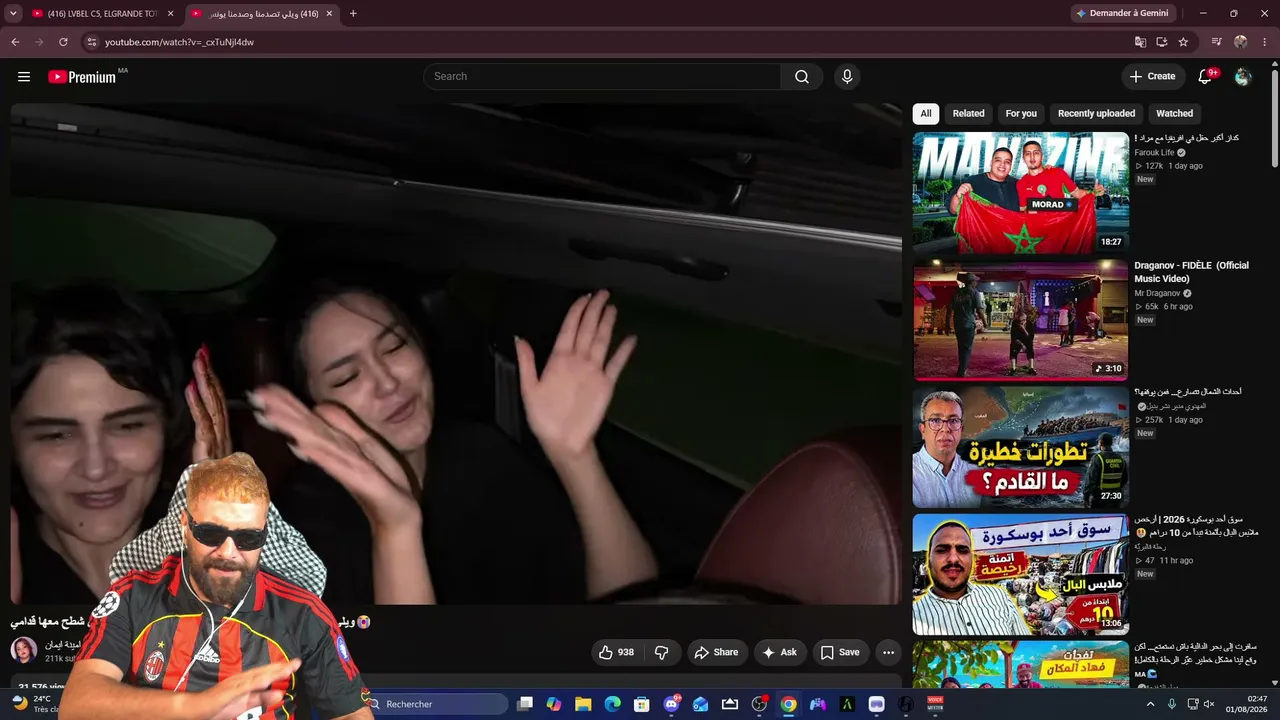
Task: Save the video to a playlist
Action: [x=840, y=652]
